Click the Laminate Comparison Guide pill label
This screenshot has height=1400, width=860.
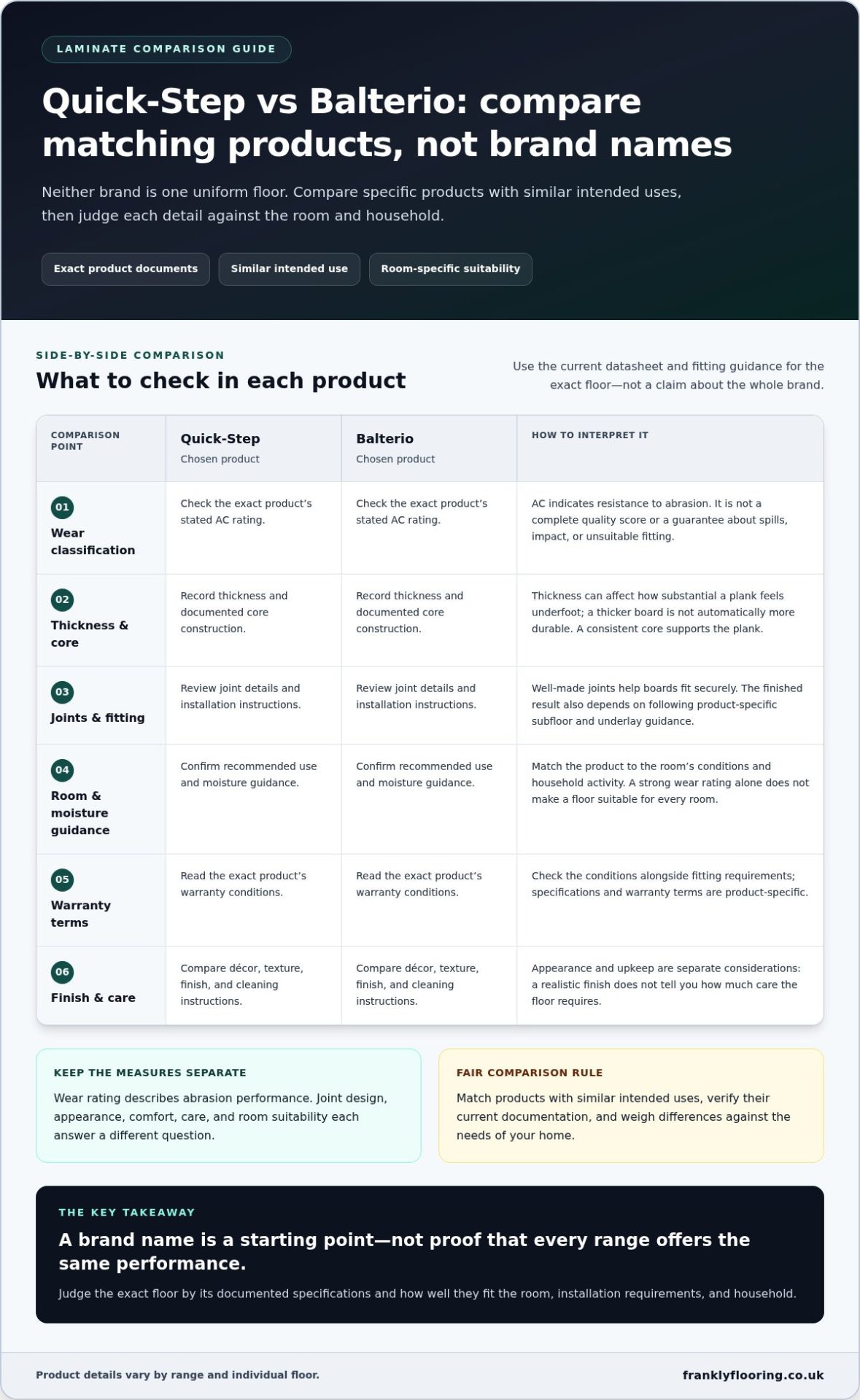pyautogui.click(x=166, y=49)
